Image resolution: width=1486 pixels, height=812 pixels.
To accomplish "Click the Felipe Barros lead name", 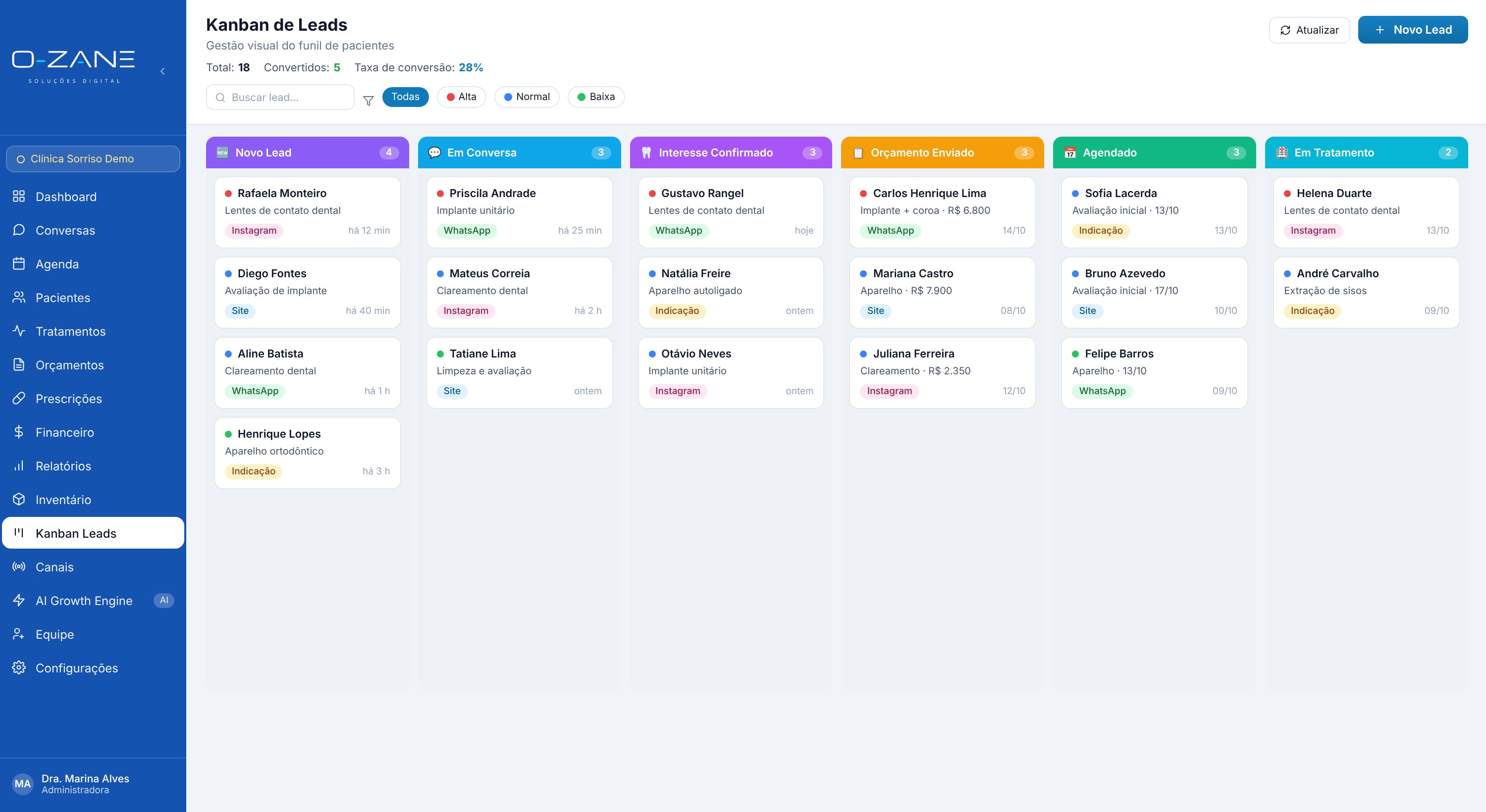I will point(1119,353).
